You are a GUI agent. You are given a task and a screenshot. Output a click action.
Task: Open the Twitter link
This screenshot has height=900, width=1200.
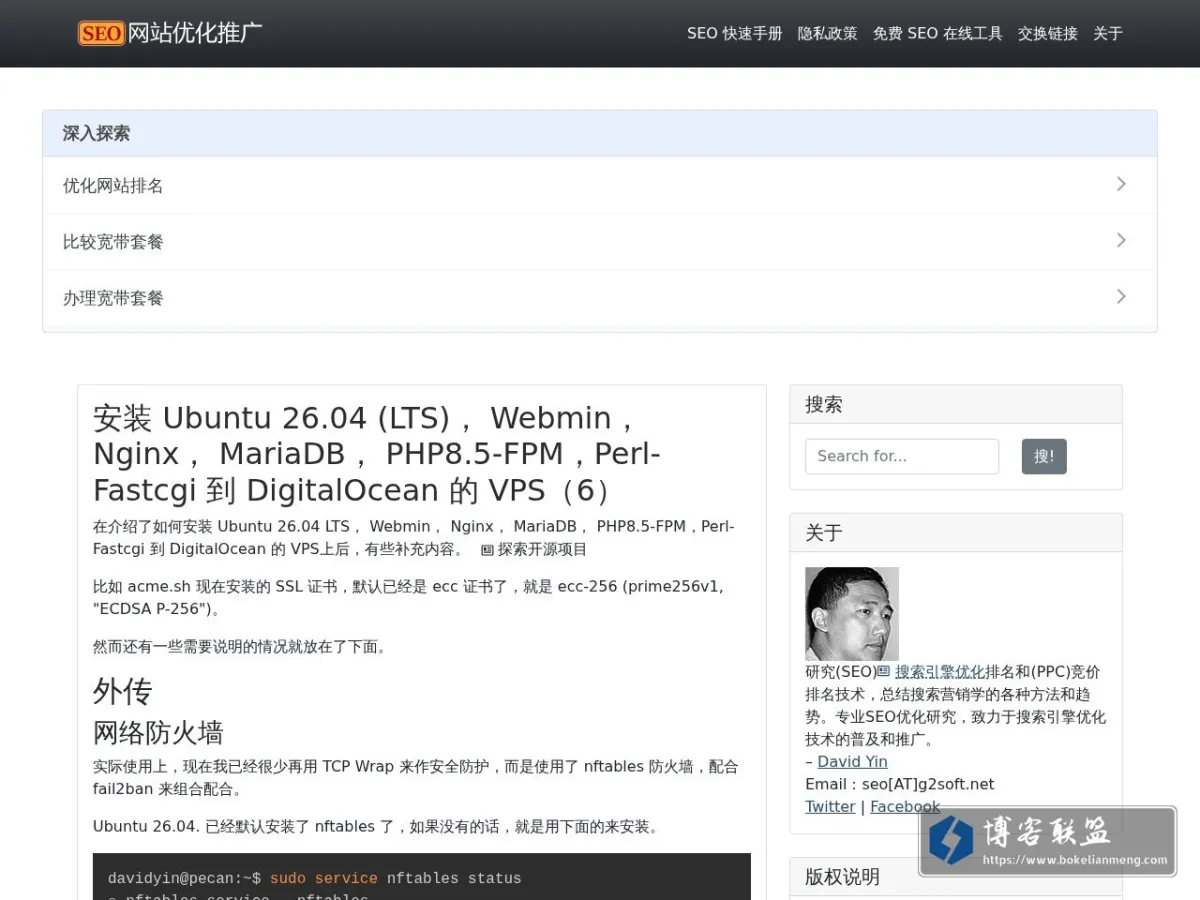830,806
